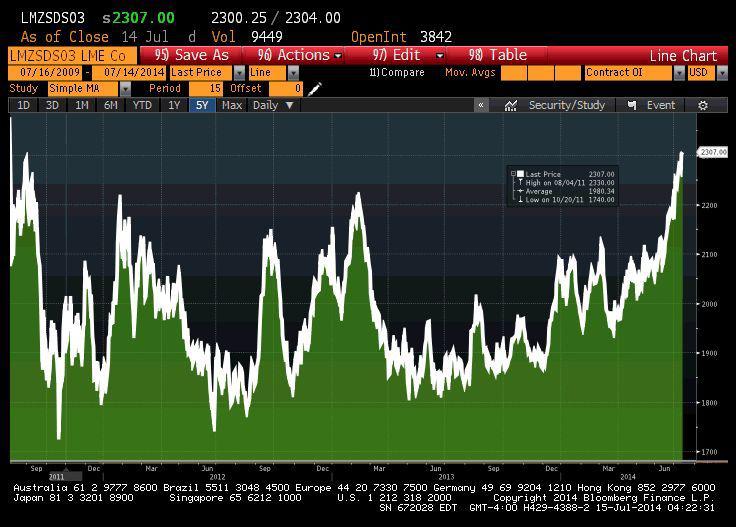Collapse the legend tree box
Screen dimensions: 736x527
513,174
